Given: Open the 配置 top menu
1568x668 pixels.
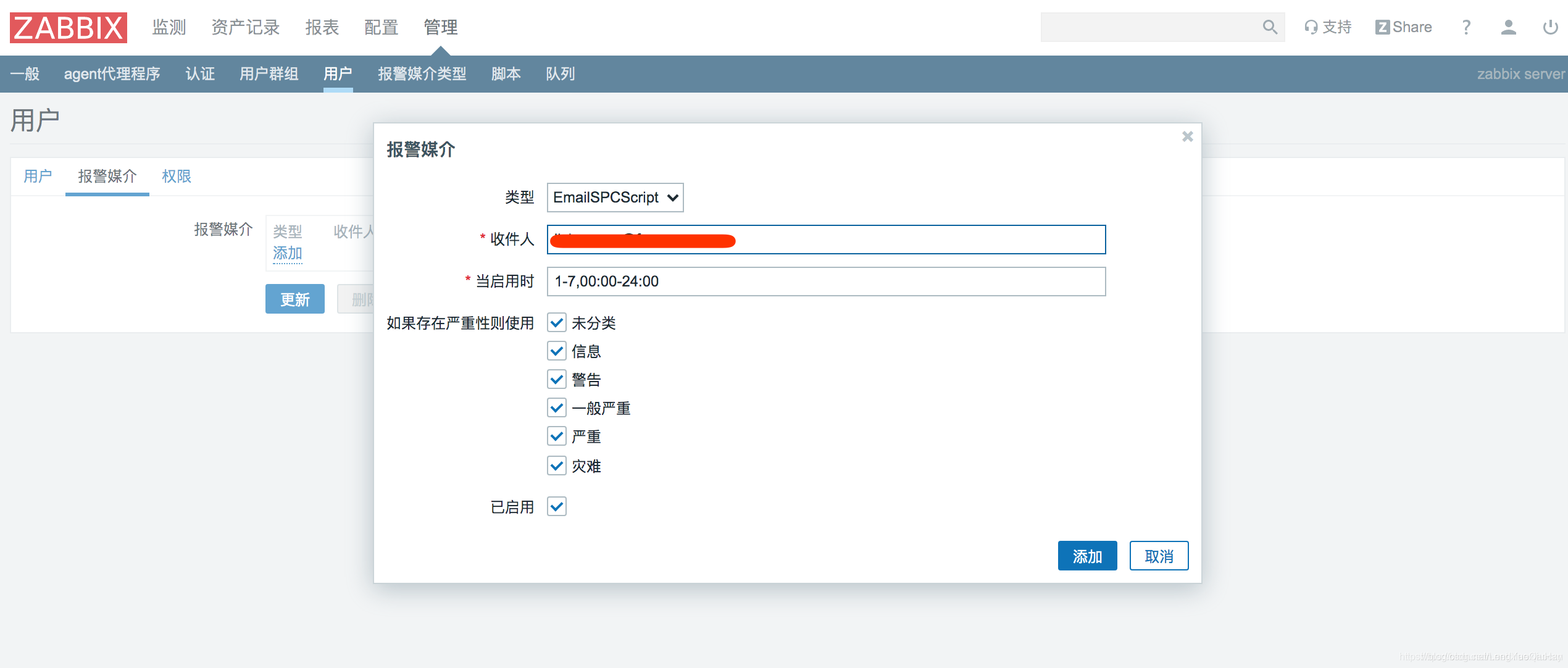Looking at the screenshot, I should (x=382, y=27).
